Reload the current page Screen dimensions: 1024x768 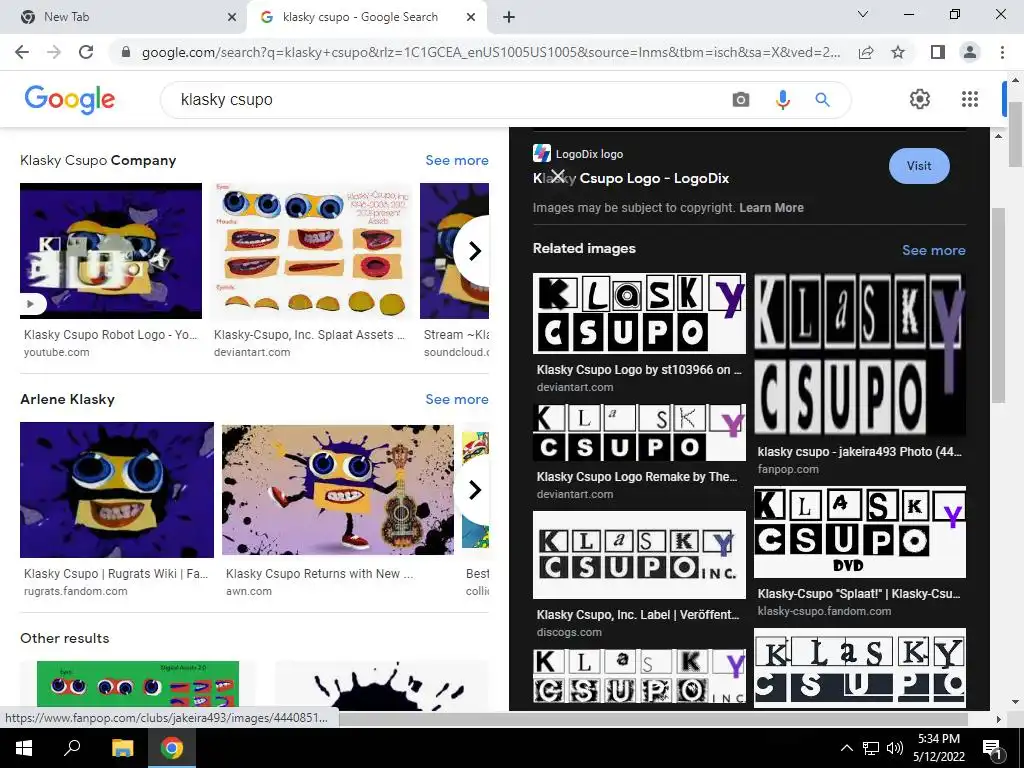coord(86,52)
